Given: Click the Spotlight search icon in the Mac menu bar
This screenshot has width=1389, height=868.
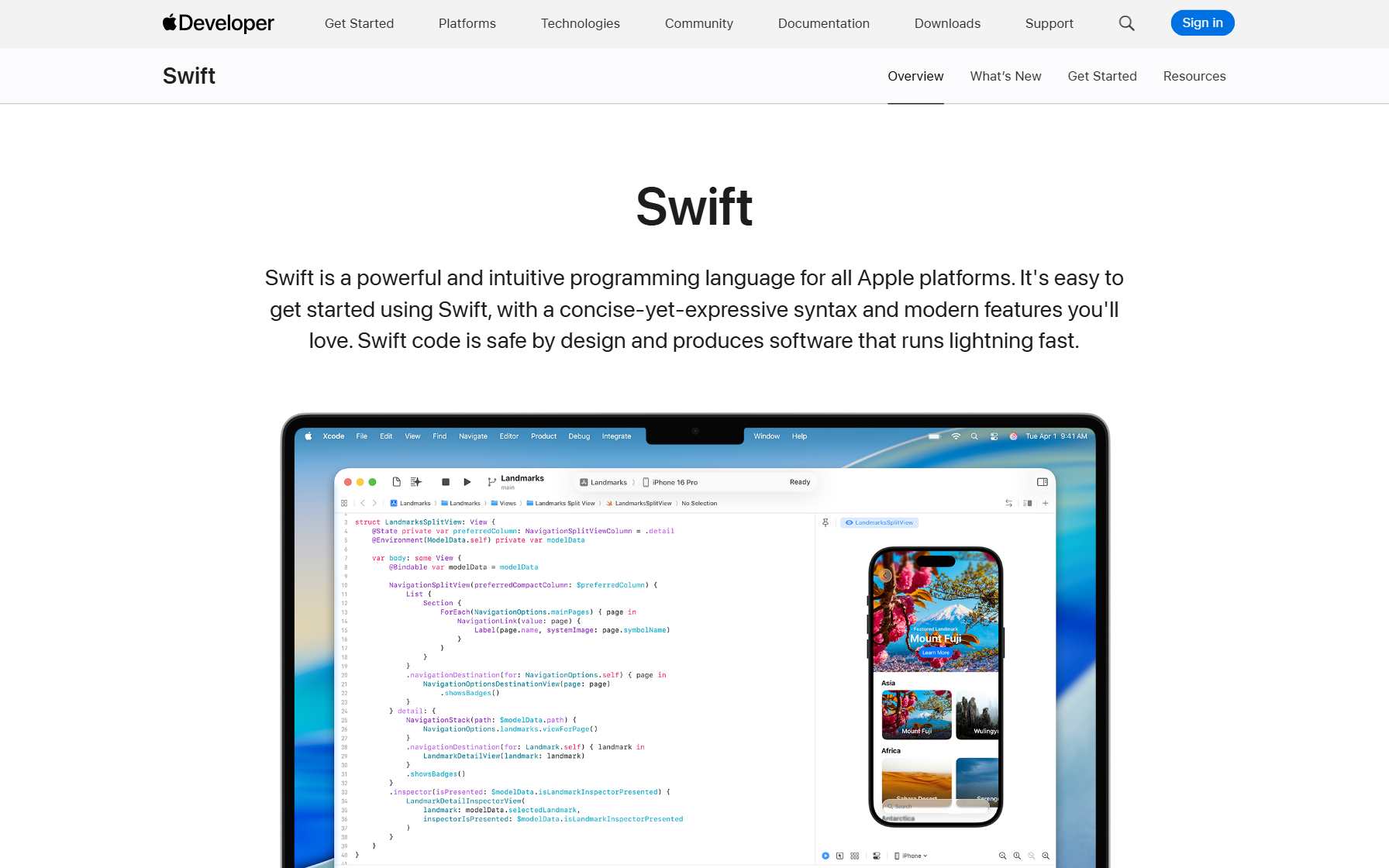Looking at the screenshot, I should pos(974,436).
